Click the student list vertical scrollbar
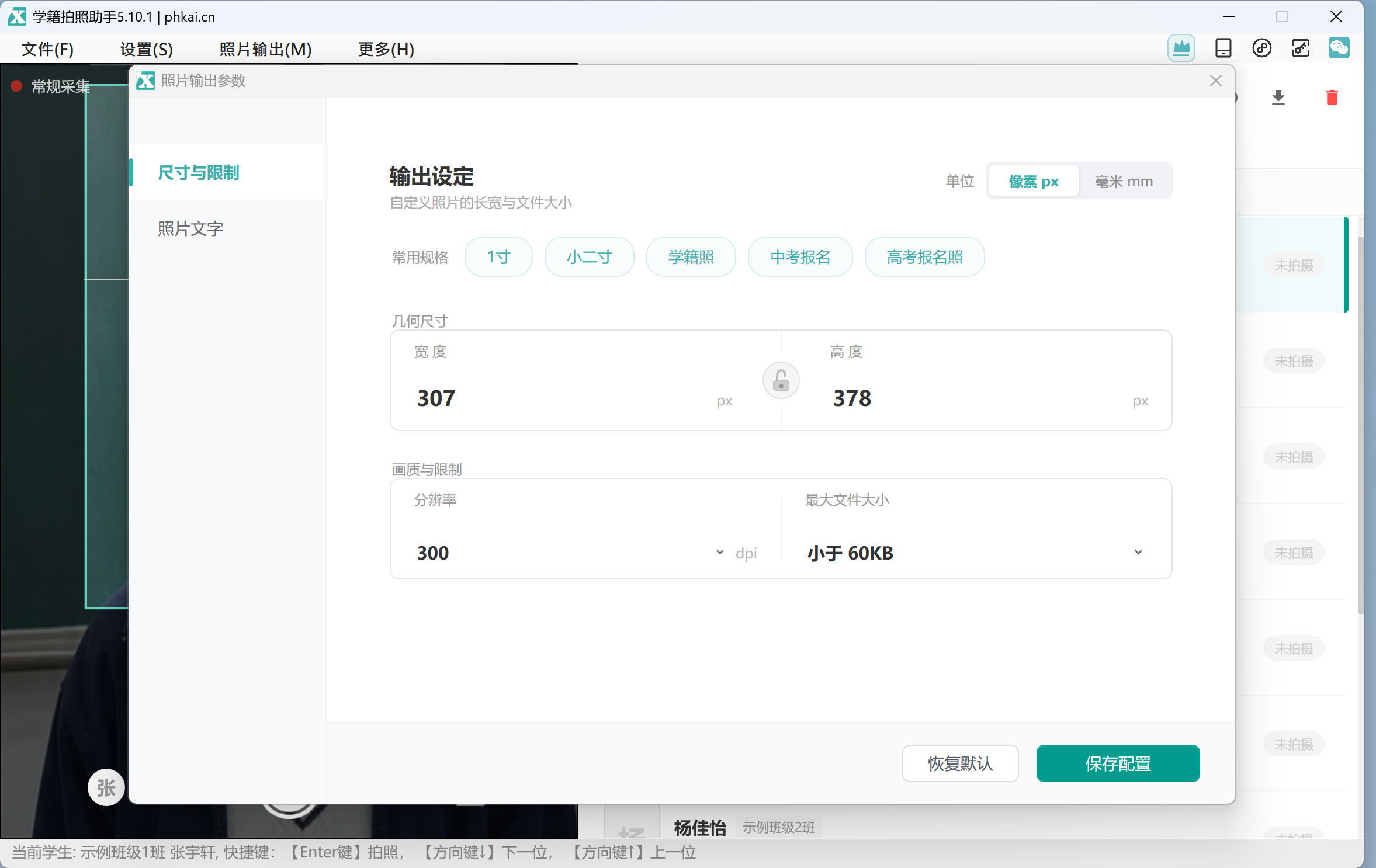The image size is (1376, 868). (1360, 424)
